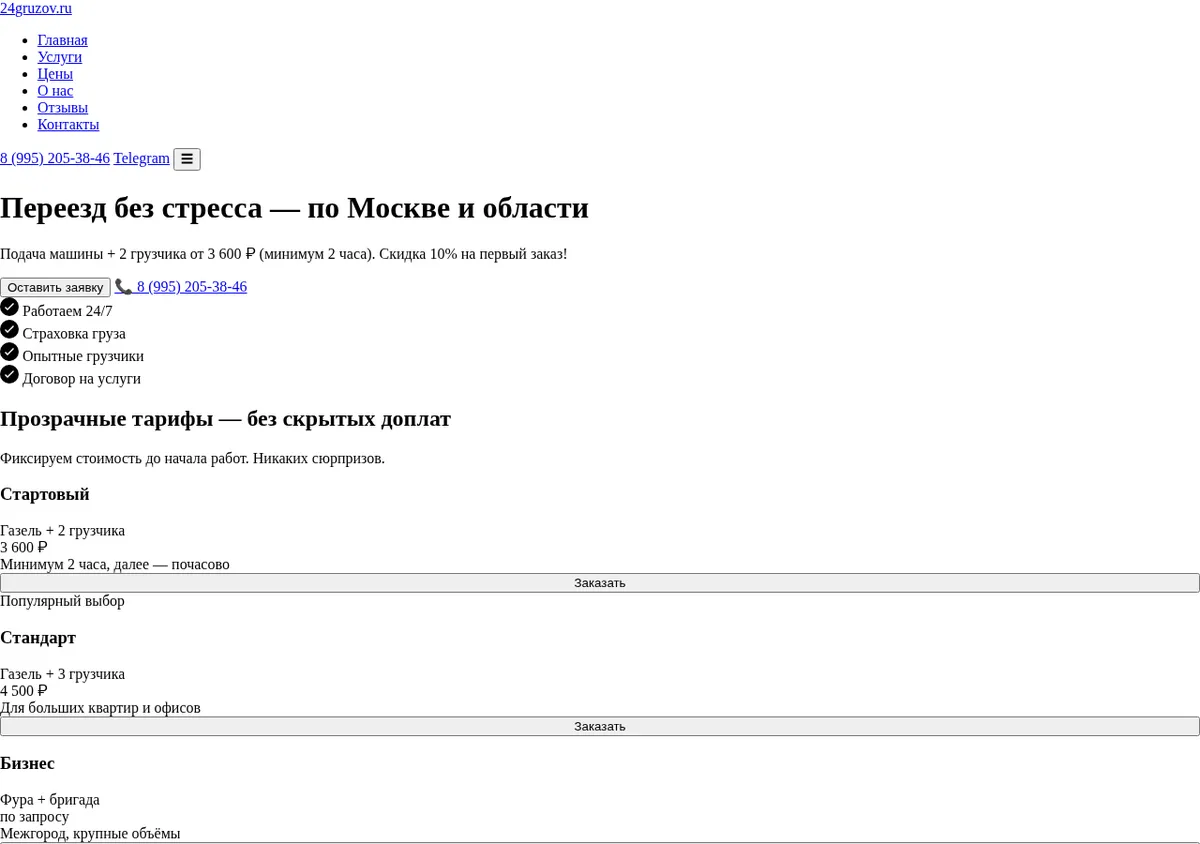Click the Прозрачные тарифы section heading

coord(225,419)
